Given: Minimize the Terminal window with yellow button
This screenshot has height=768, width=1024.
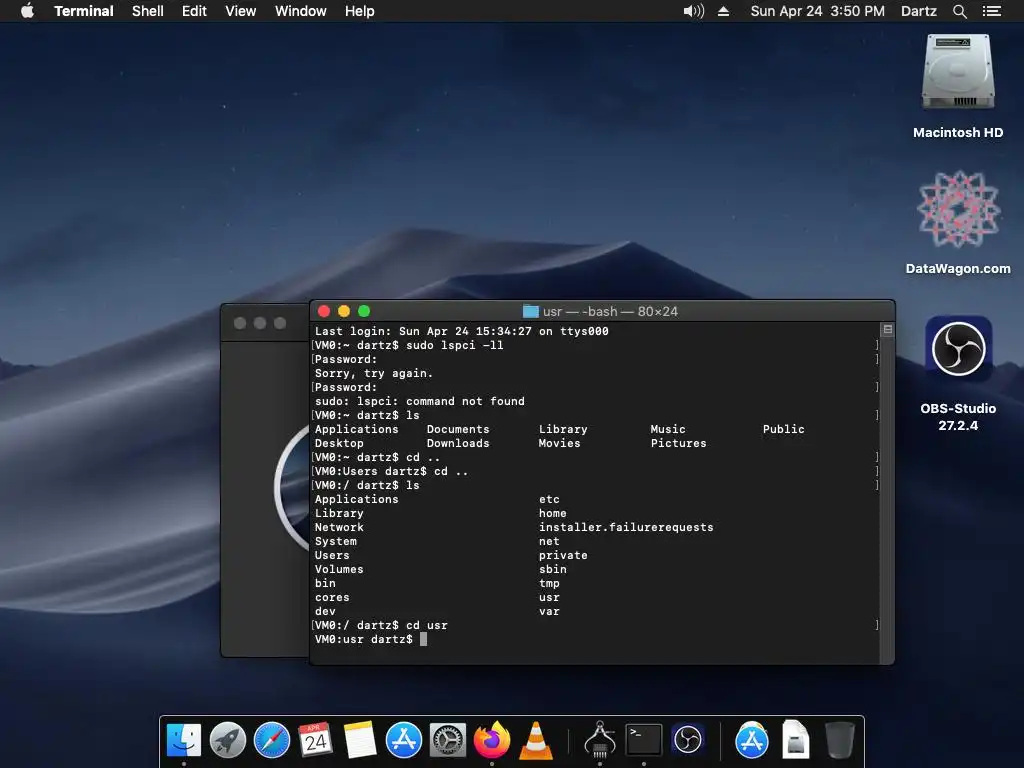Looking at the screenshot, I should point(344,312).
